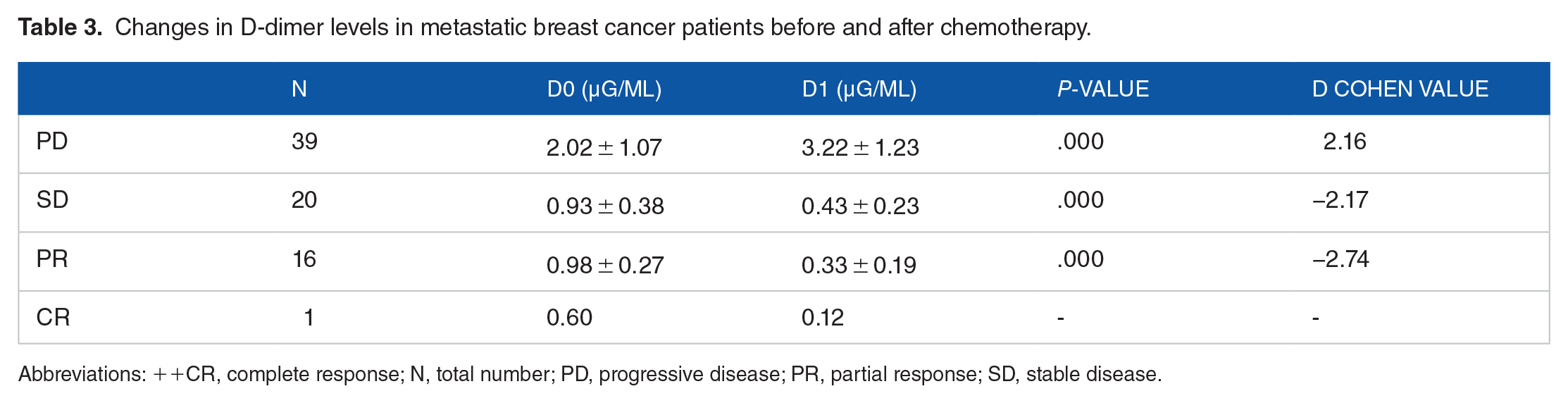Click the Cohen d value 2.16
The width and height of the screenshot is (1568, 403).
pos(1344,142)
